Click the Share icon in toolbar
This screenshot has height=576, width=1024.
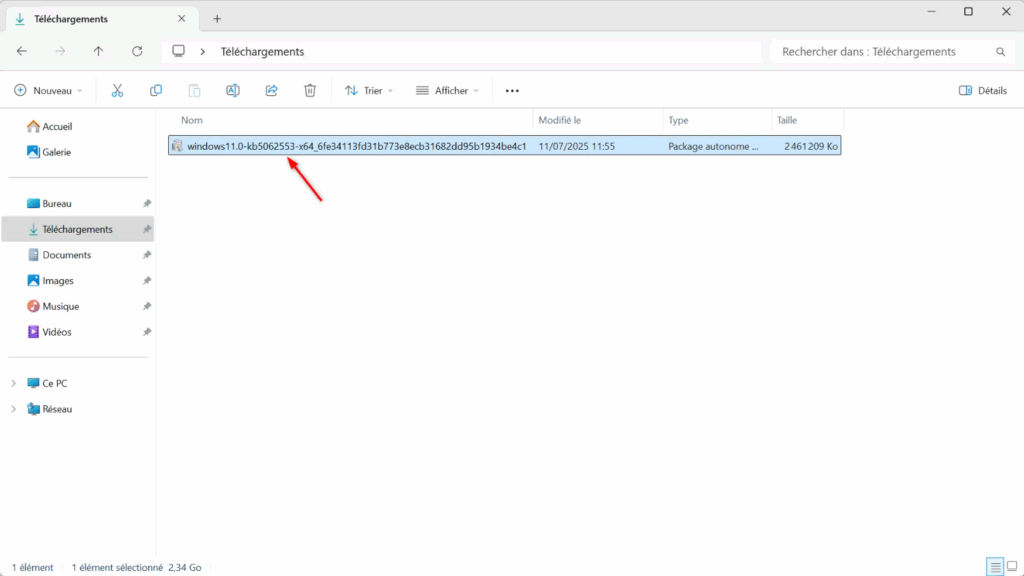point(272,91)
